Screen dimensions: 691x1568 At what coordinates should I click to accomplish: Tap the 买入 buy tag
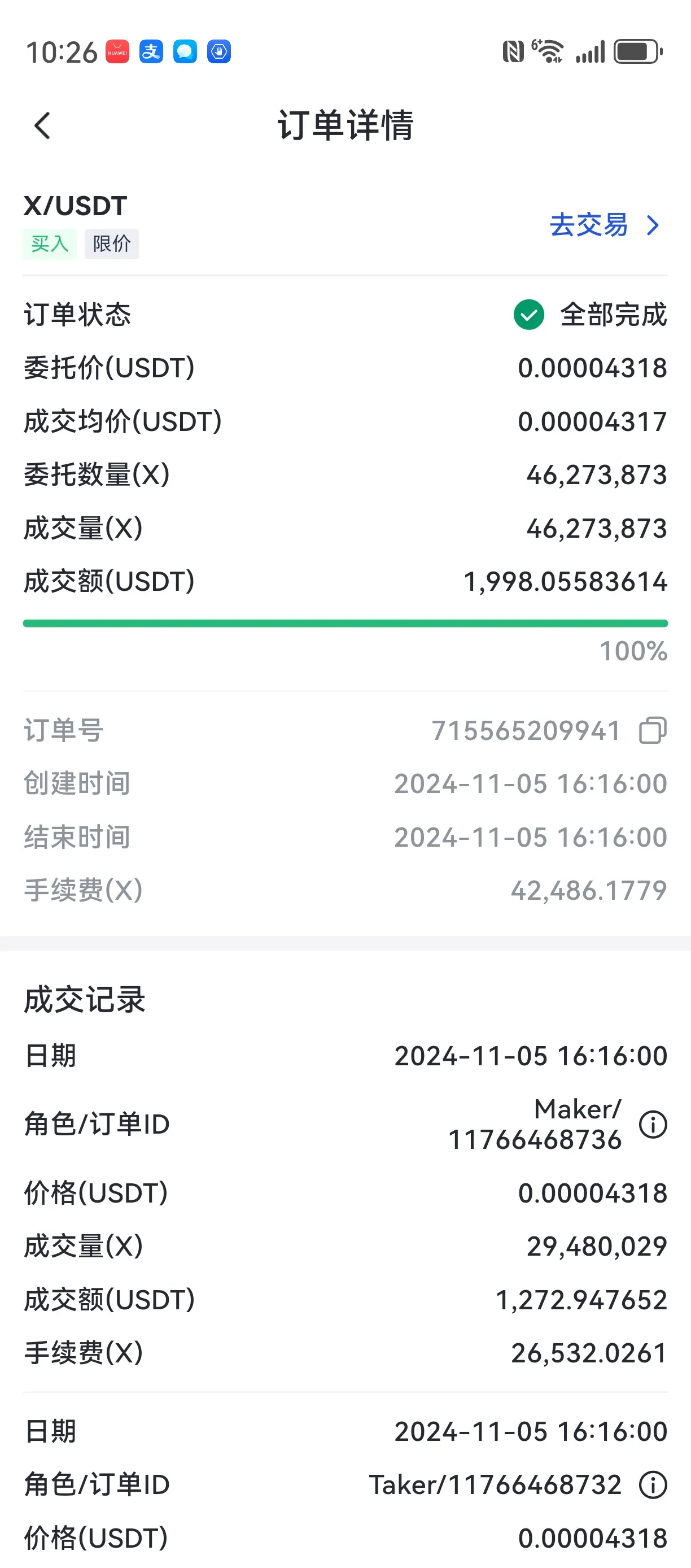(50, 244)
